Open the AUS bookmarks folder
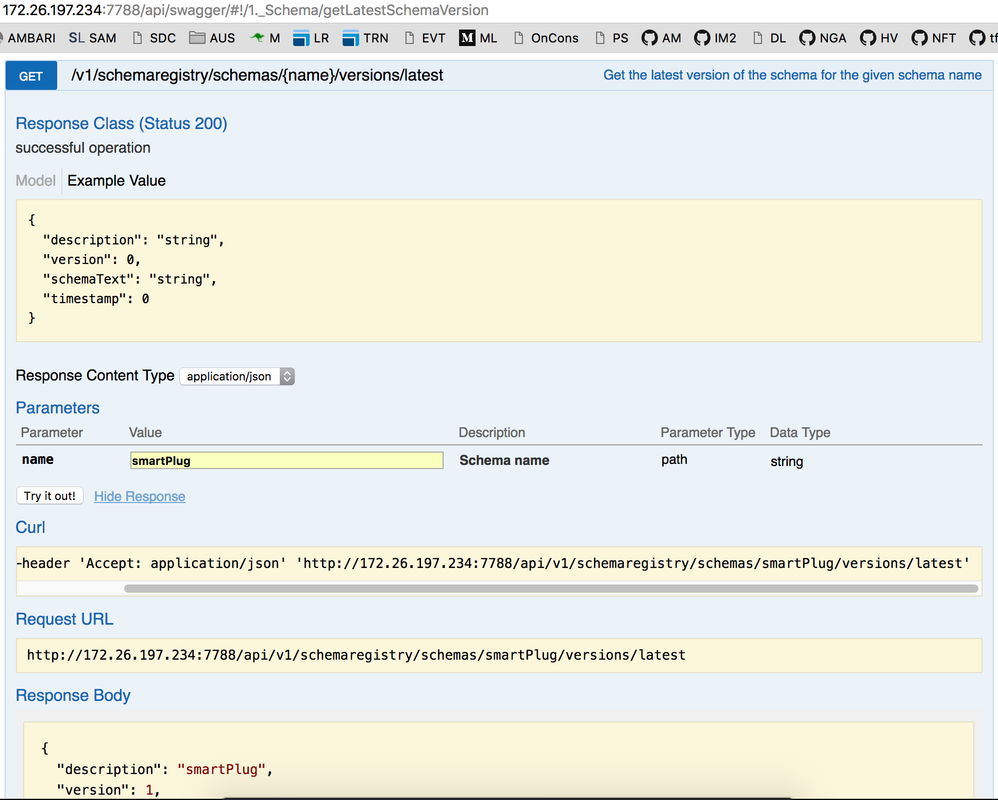The height and width of the screenshot is (800, 998). pos(212,38)
